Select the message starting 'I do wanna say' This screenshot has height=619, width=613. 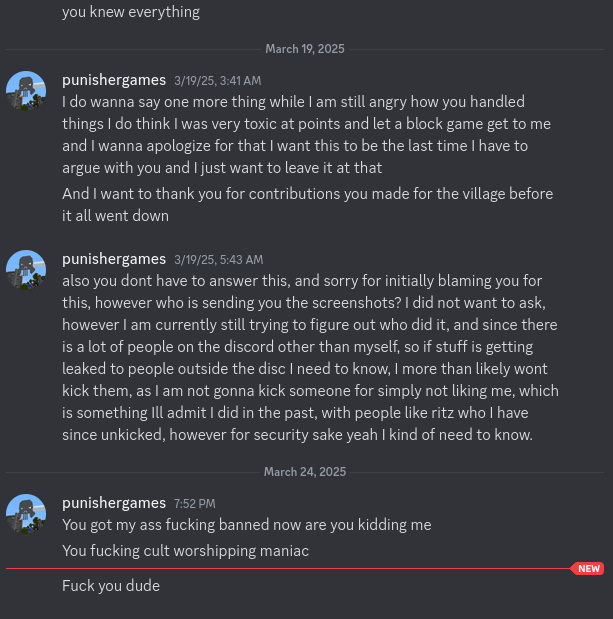(x=306, y=135)
